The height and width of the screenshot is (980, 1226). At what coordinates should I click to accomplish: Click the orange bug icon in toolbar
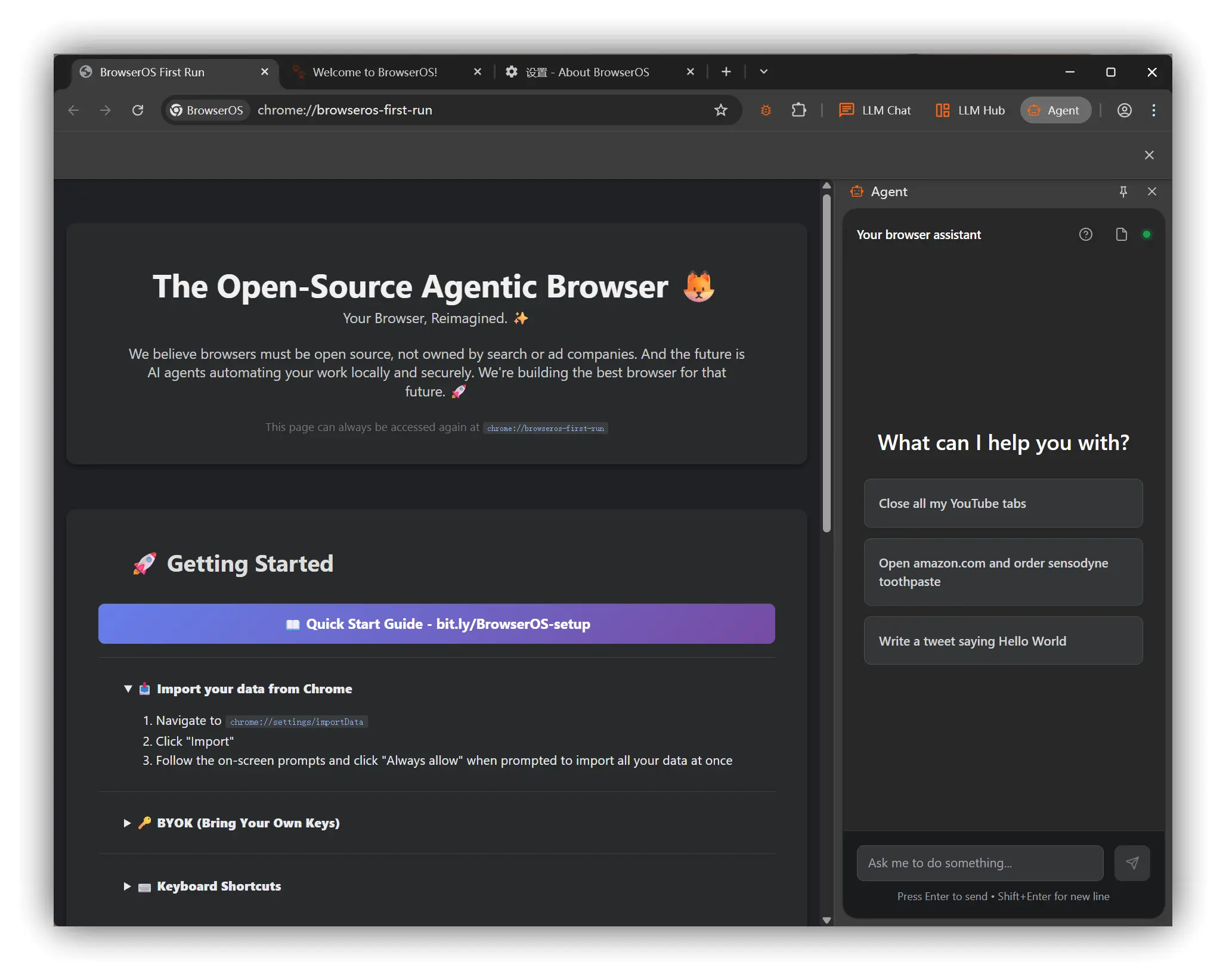pos(766,110)
